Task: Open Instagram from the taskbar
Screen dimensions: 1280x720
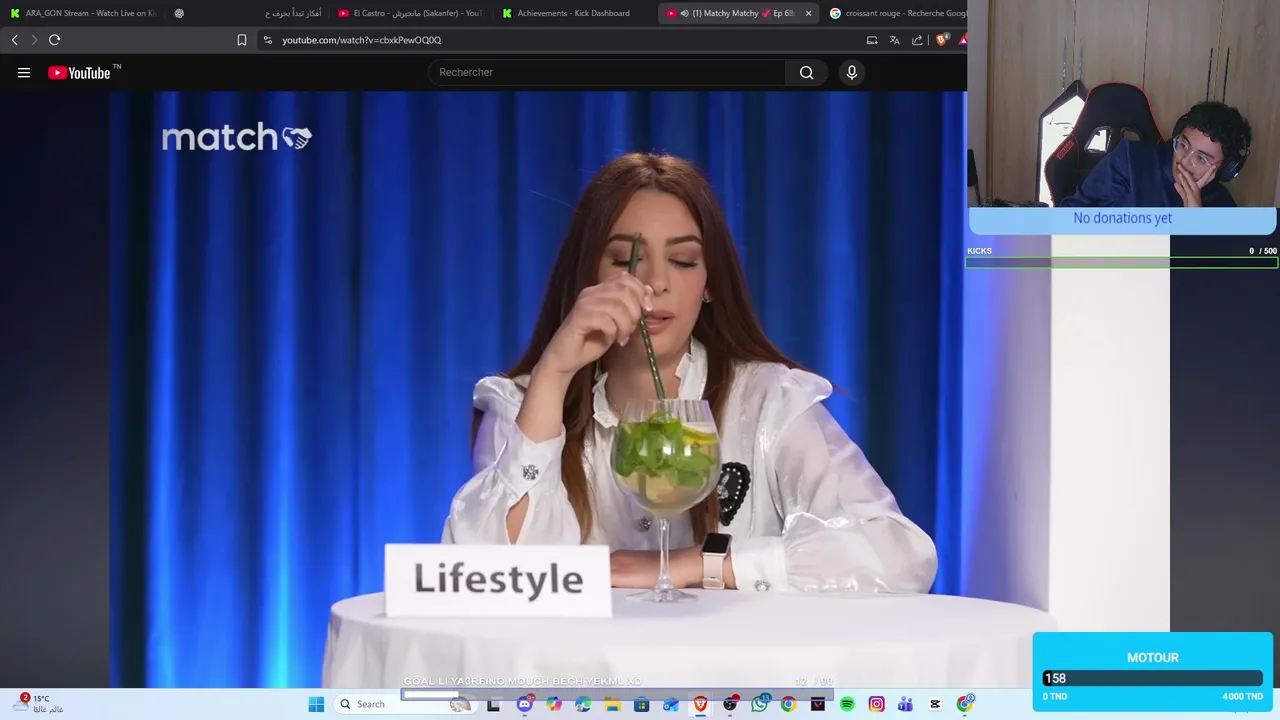Action: [876, 704]
